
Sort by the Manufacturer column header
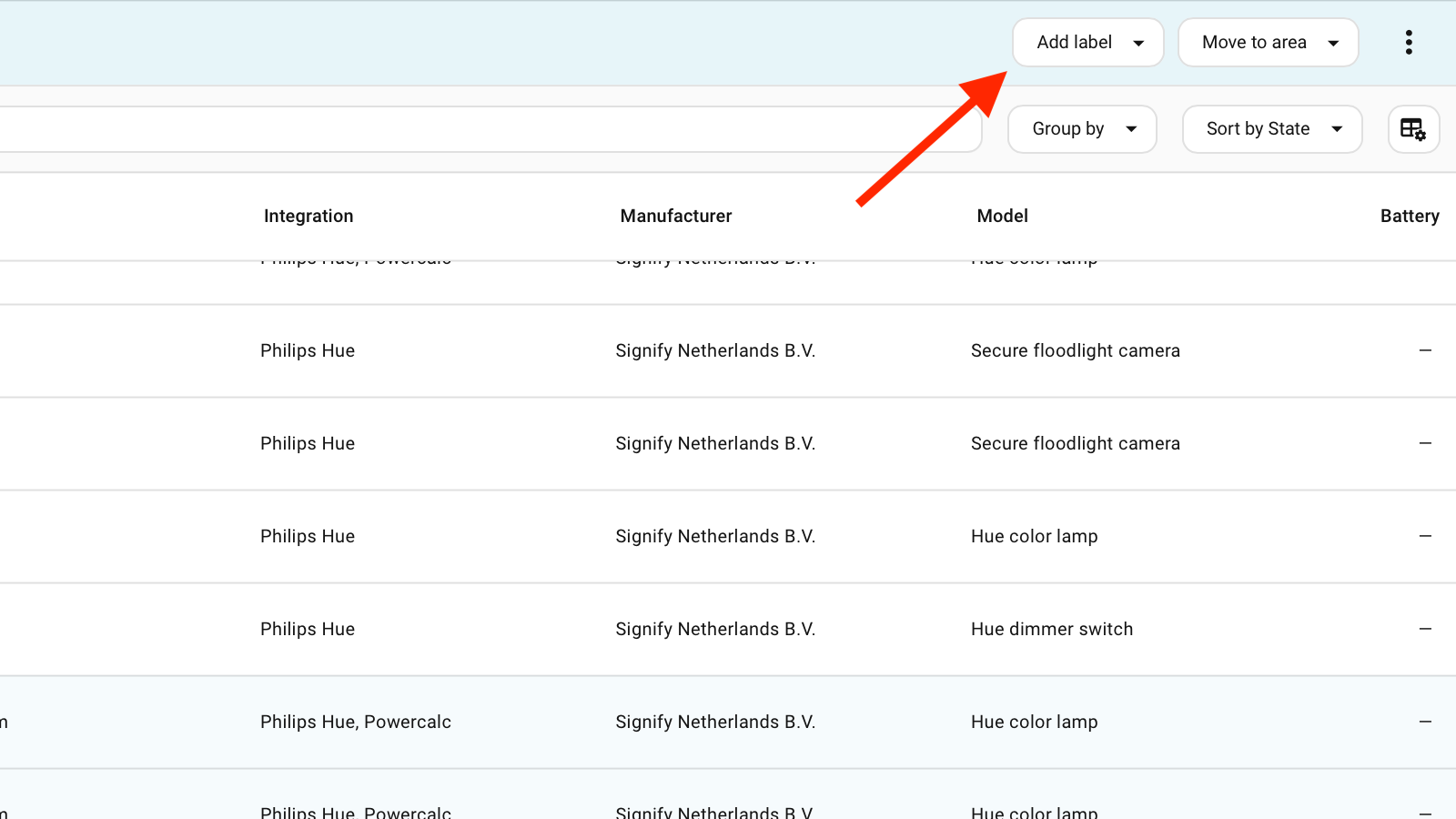tap(676, 217)
